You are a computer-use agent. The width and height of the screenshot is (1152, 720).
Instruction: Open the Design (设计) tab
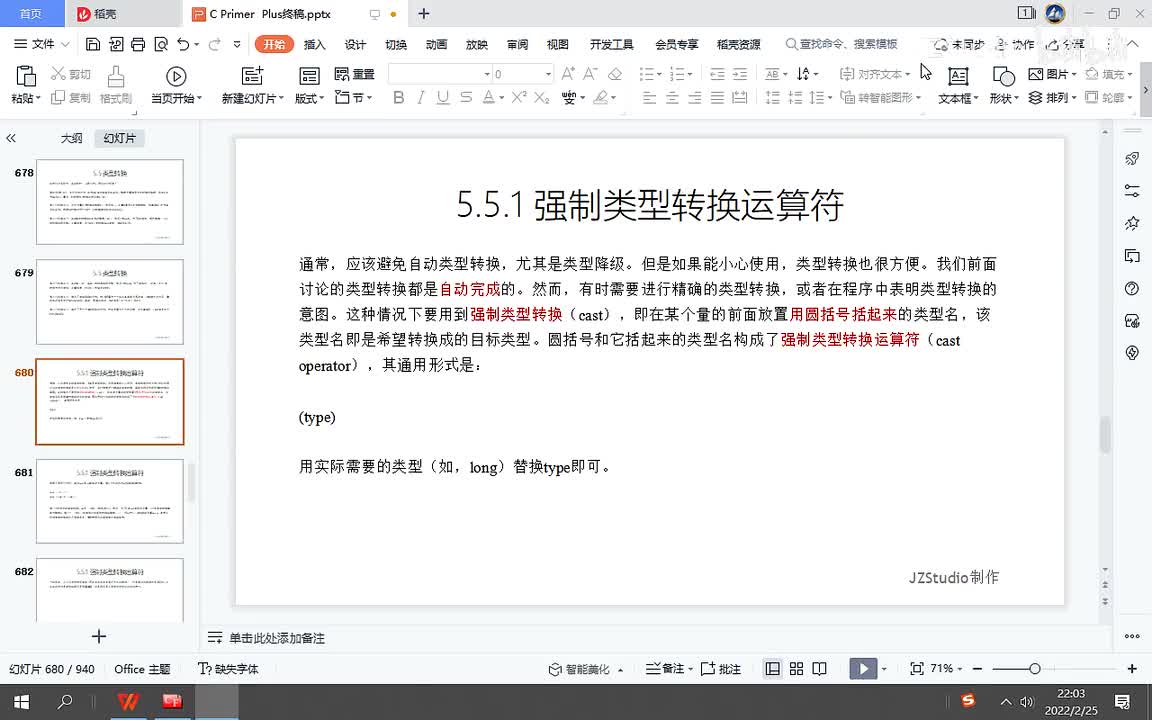tap(355, 44)
